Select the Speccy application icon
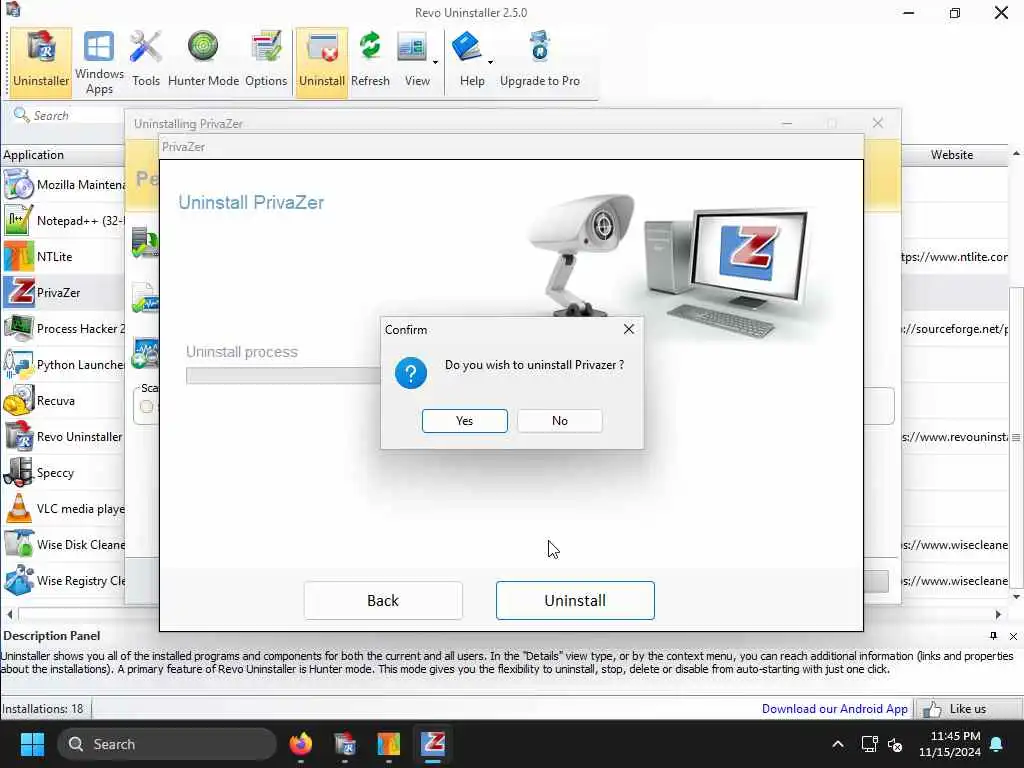This screenshot has width=1024, height=768. pyautogui.click(x=18, y=472)
